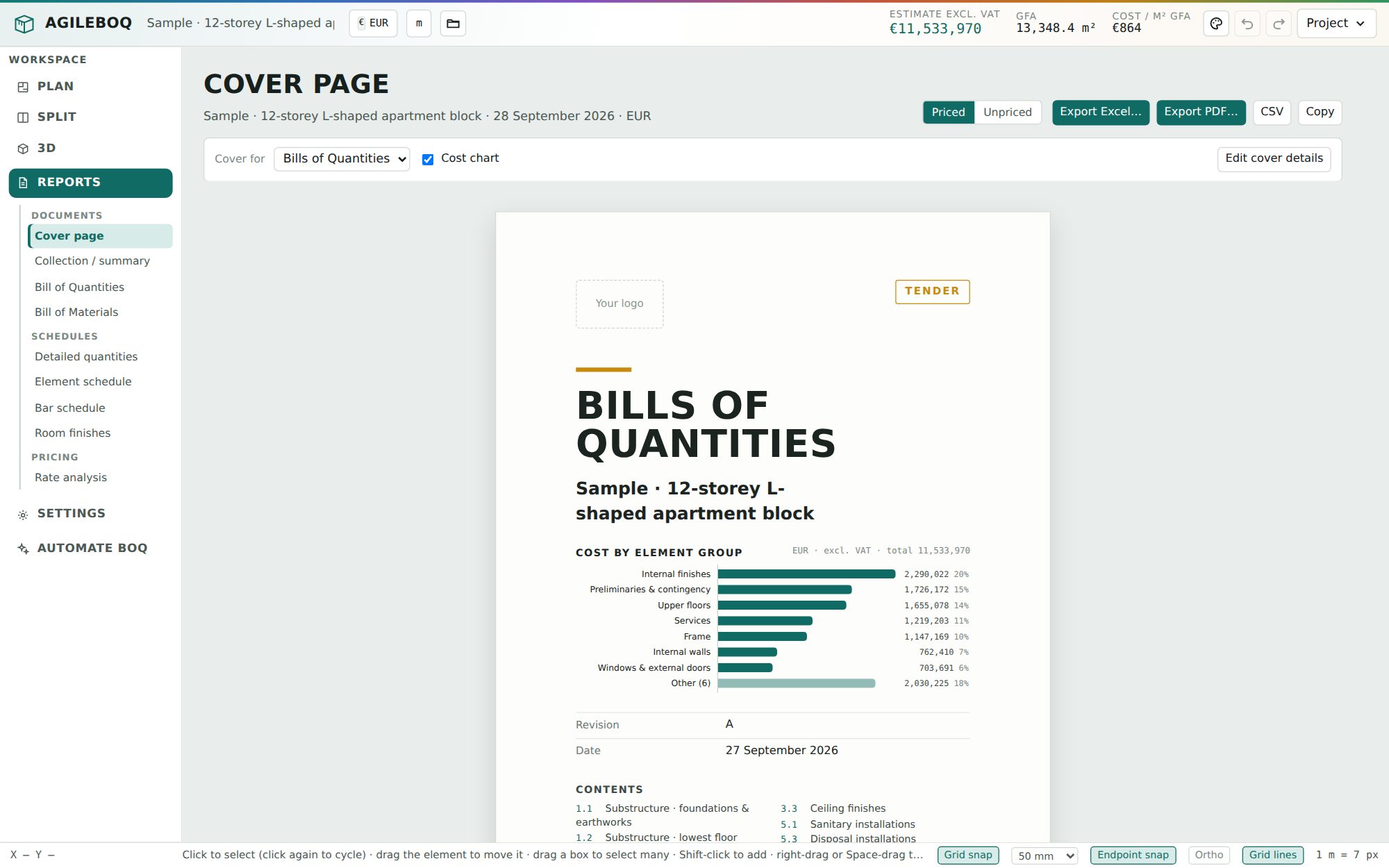Click the AgileBOQ cube logo icon
Screen dimensions: 1389x868
coord(24,24)
